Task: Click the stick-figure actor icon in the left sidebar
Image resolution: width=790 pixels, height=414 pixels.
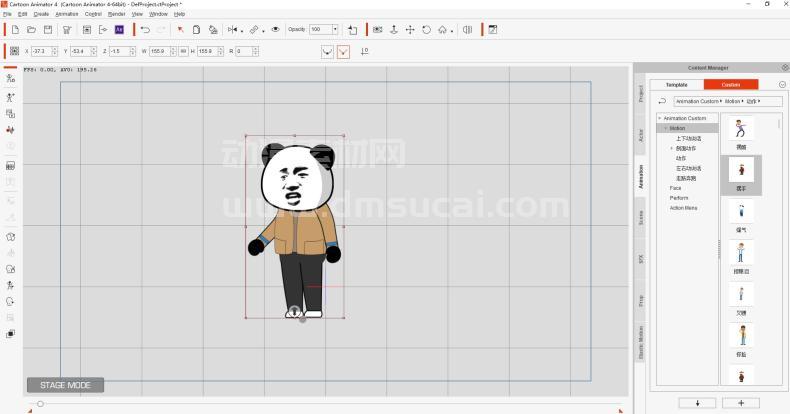Action: tap(10, 97)
